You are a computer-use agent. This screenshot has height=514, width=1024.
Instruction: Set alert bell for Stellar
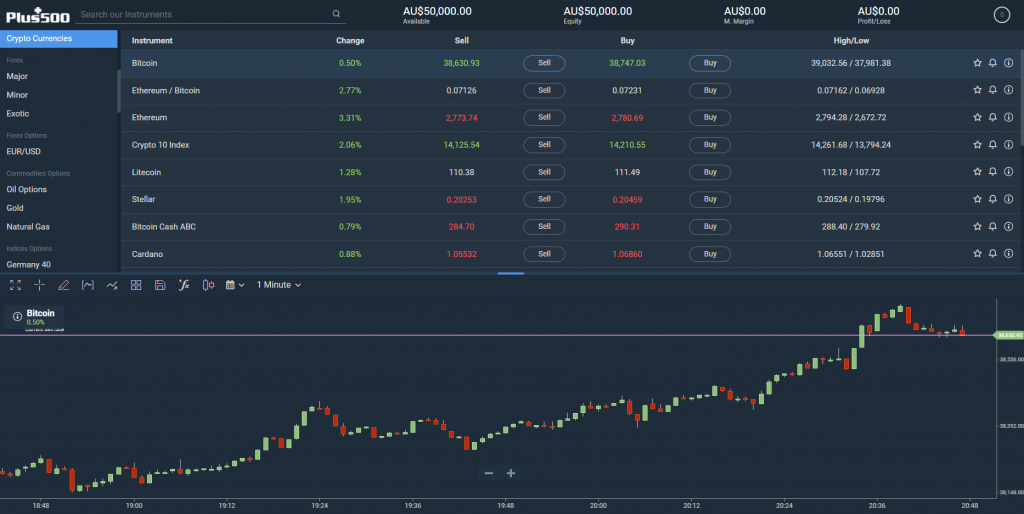[993, 199]
